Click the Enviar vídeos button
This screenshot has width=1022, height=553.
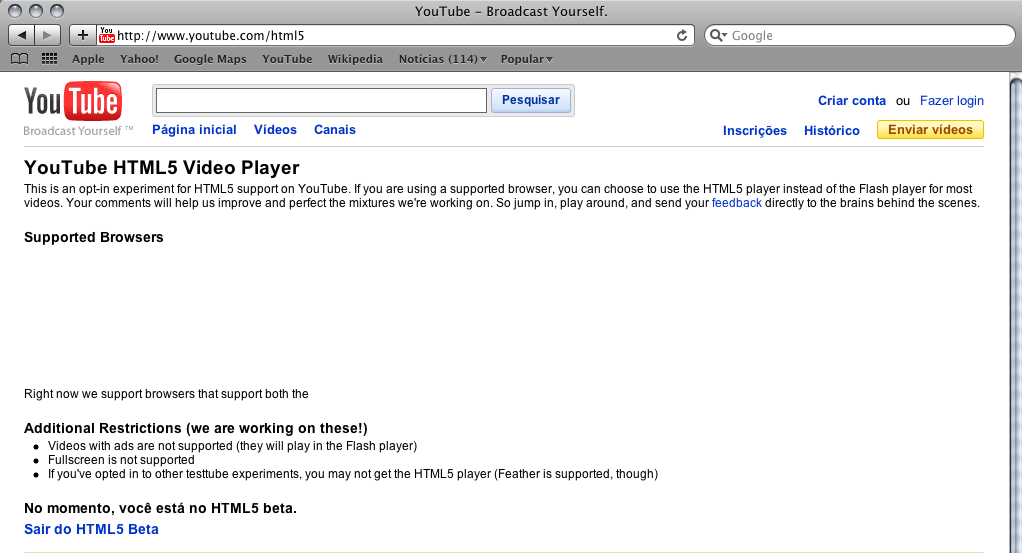[930, 130]
